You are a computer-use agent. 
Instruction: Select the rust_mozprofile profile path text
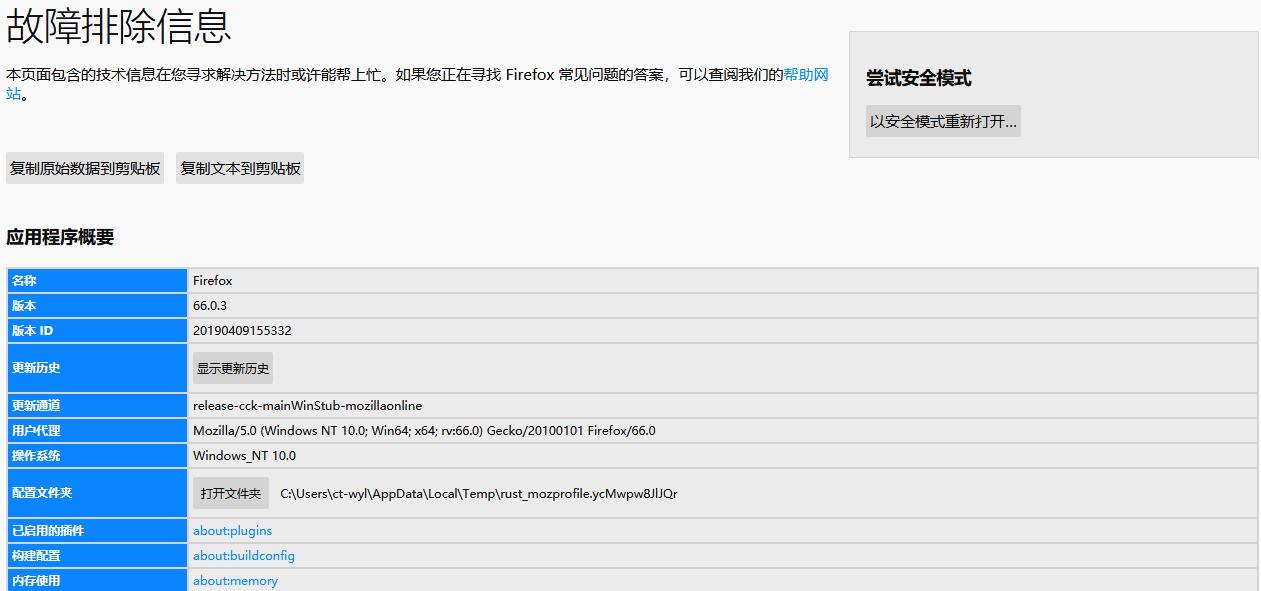pyautogui.click(x=479, y=493)
